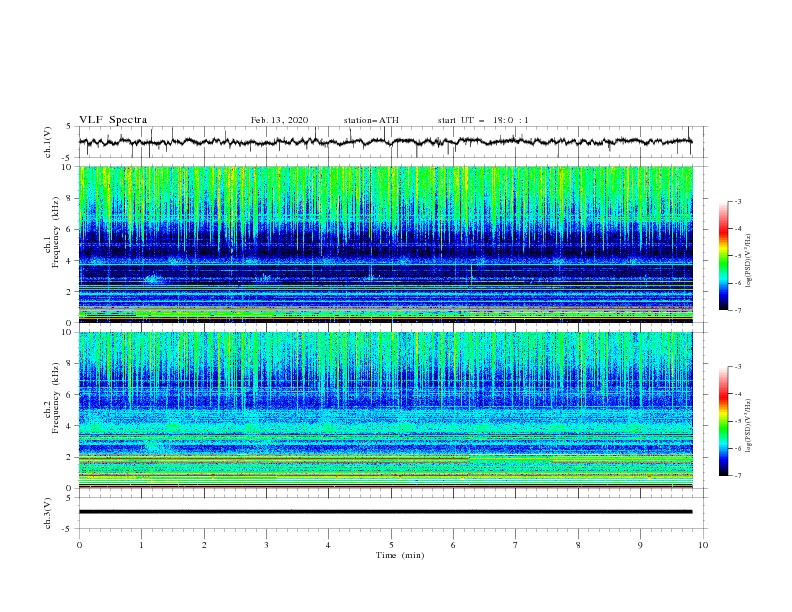
Task: Click the "ch.3(V)" axis label
Action: pyautogui.click(x=48, y=513)
